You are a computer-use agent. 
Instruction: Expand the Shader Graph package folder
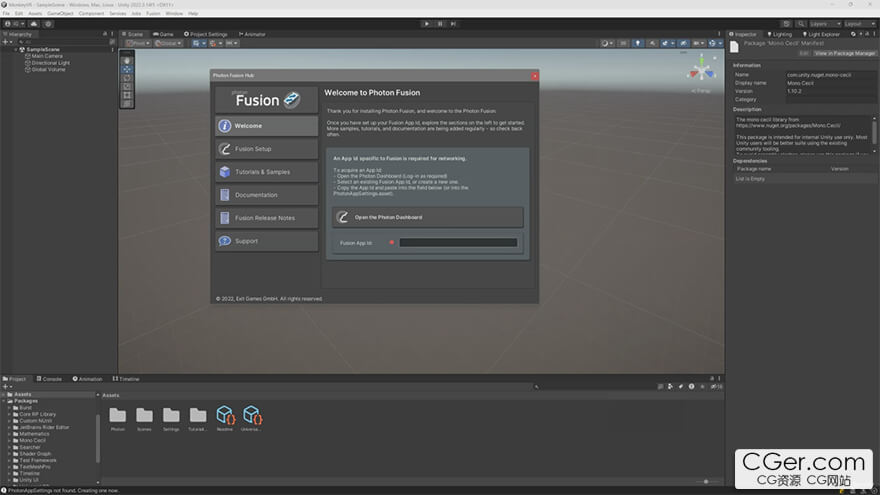10,453
